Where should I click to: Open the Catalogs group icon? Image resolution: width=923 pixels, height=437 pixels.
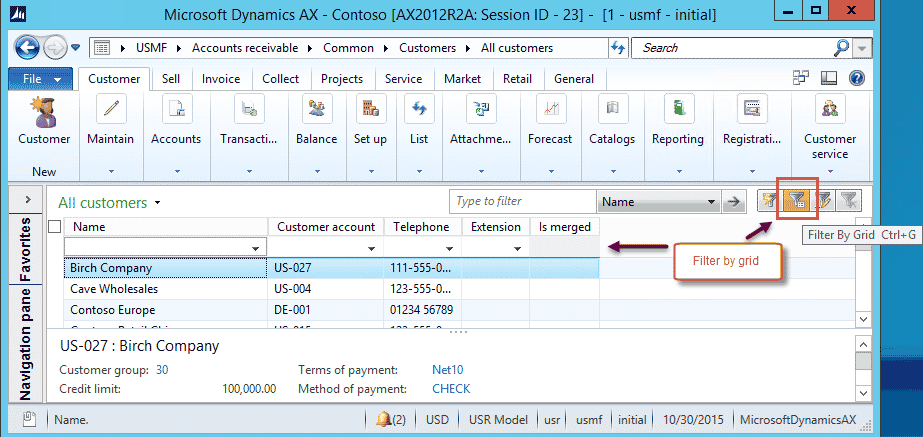coord(612,108)
